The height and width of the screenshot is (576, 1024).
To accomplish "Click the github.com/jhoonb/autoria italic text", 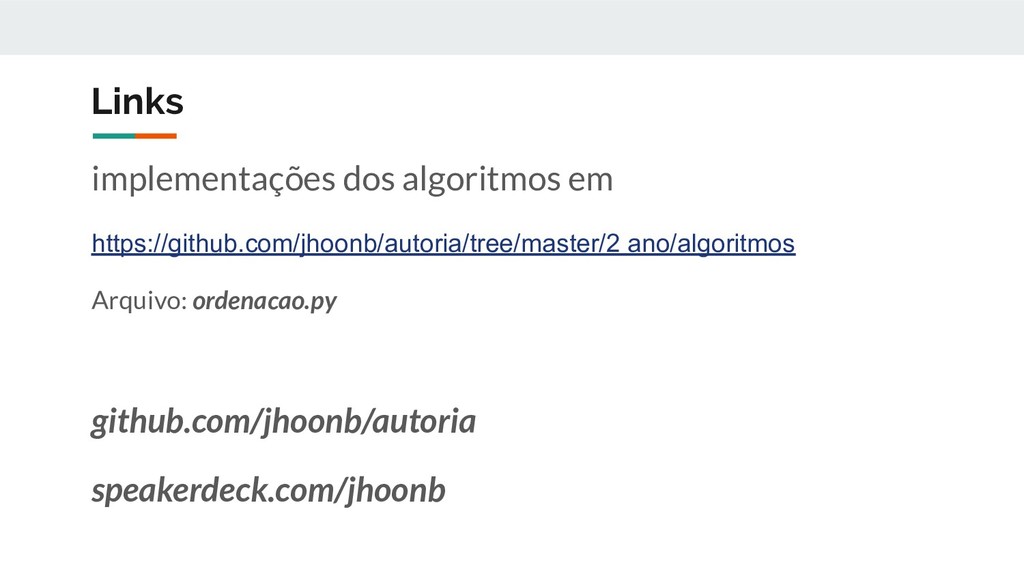I will (283, 421).
